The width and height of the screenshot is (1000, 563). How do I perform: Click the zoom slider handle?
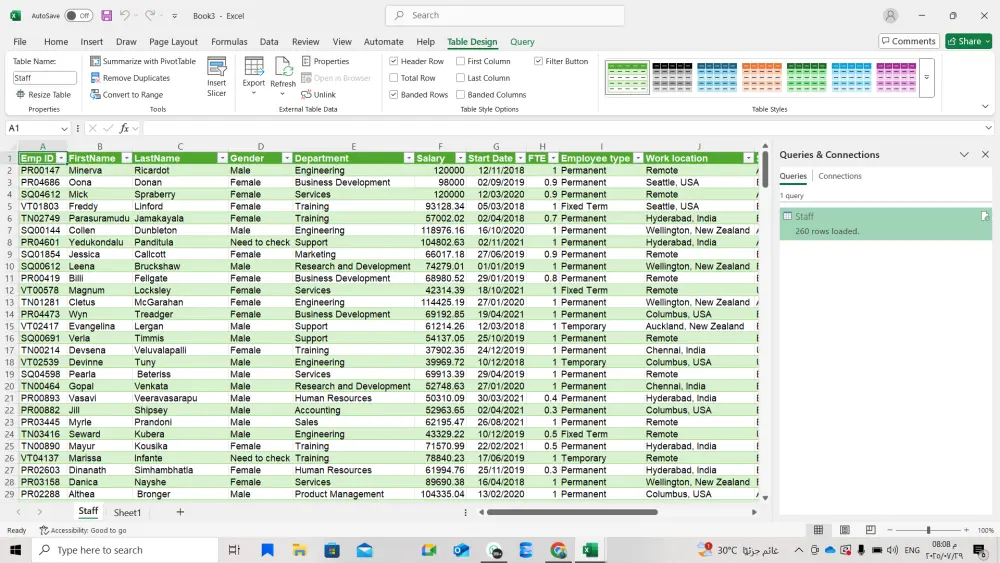pos(929,530)
